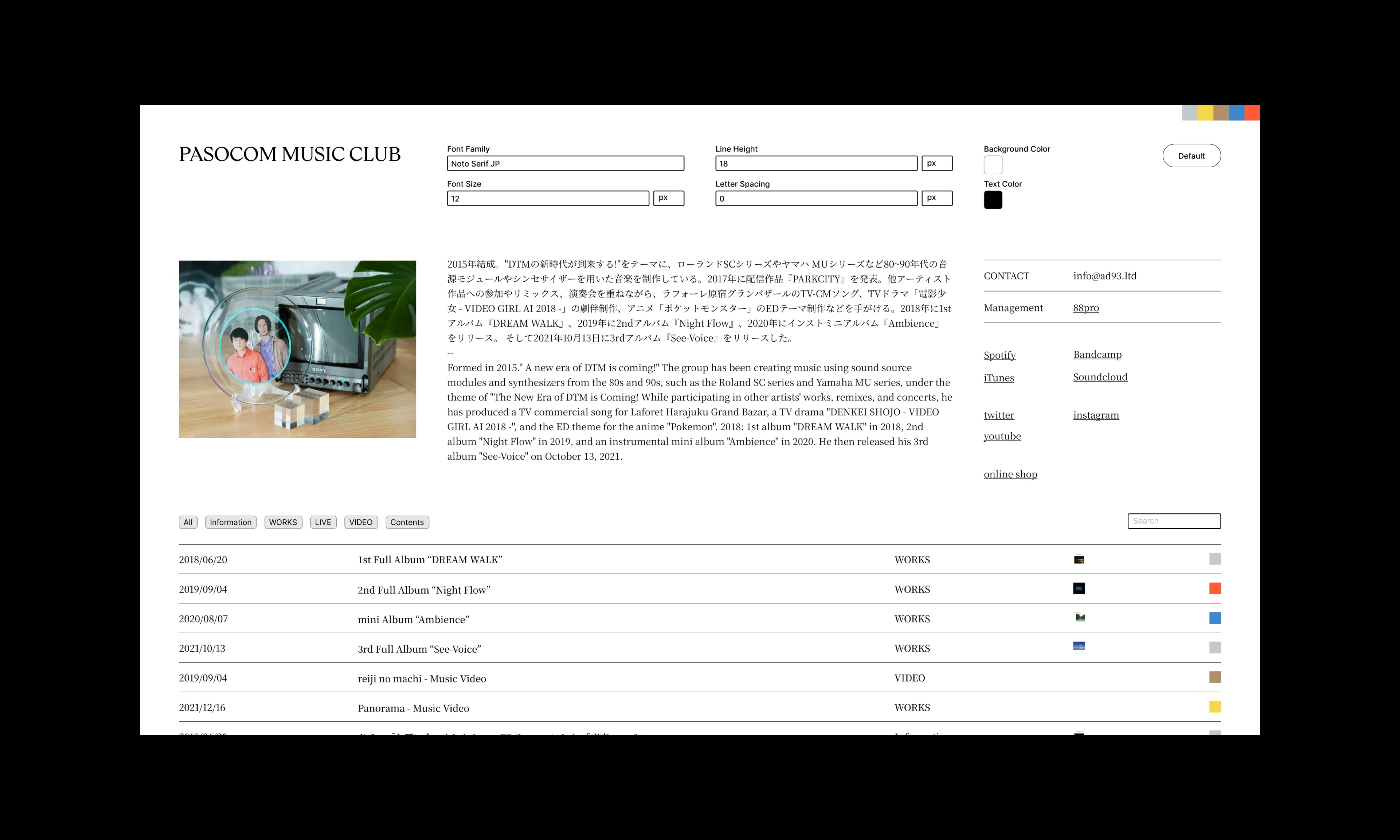
Task: Open the Background Color swatch
Action: coord(993,165)
